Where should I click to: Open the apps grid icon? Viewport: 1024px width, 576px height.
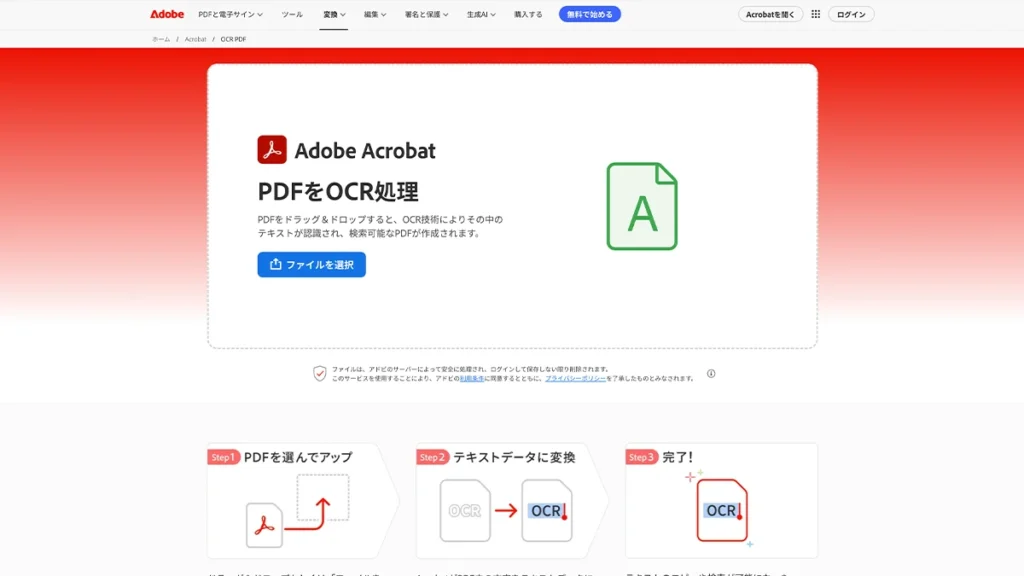(x=816, y=14)
